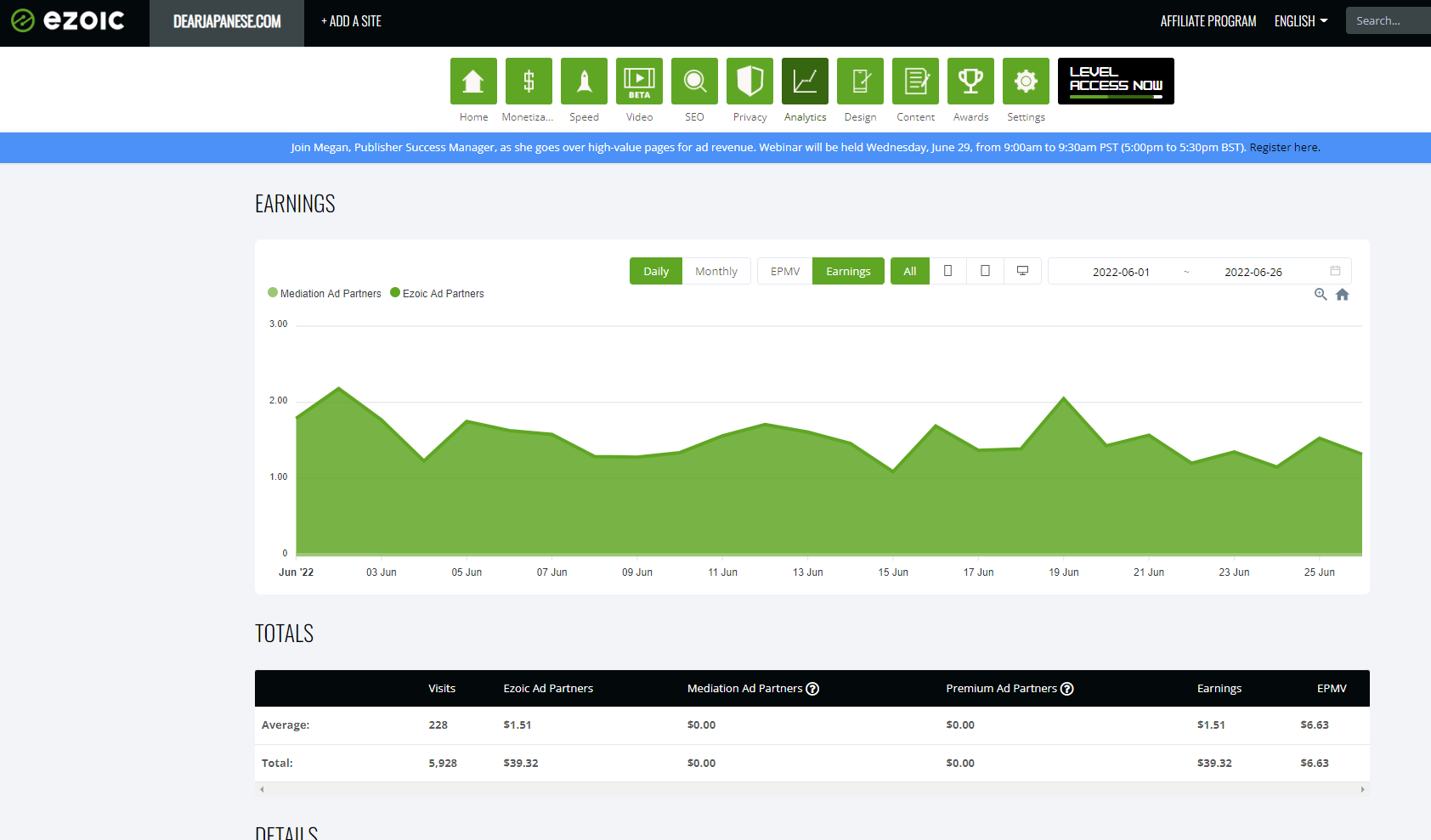Click the 03 Jun axis label

coord(382,572)
